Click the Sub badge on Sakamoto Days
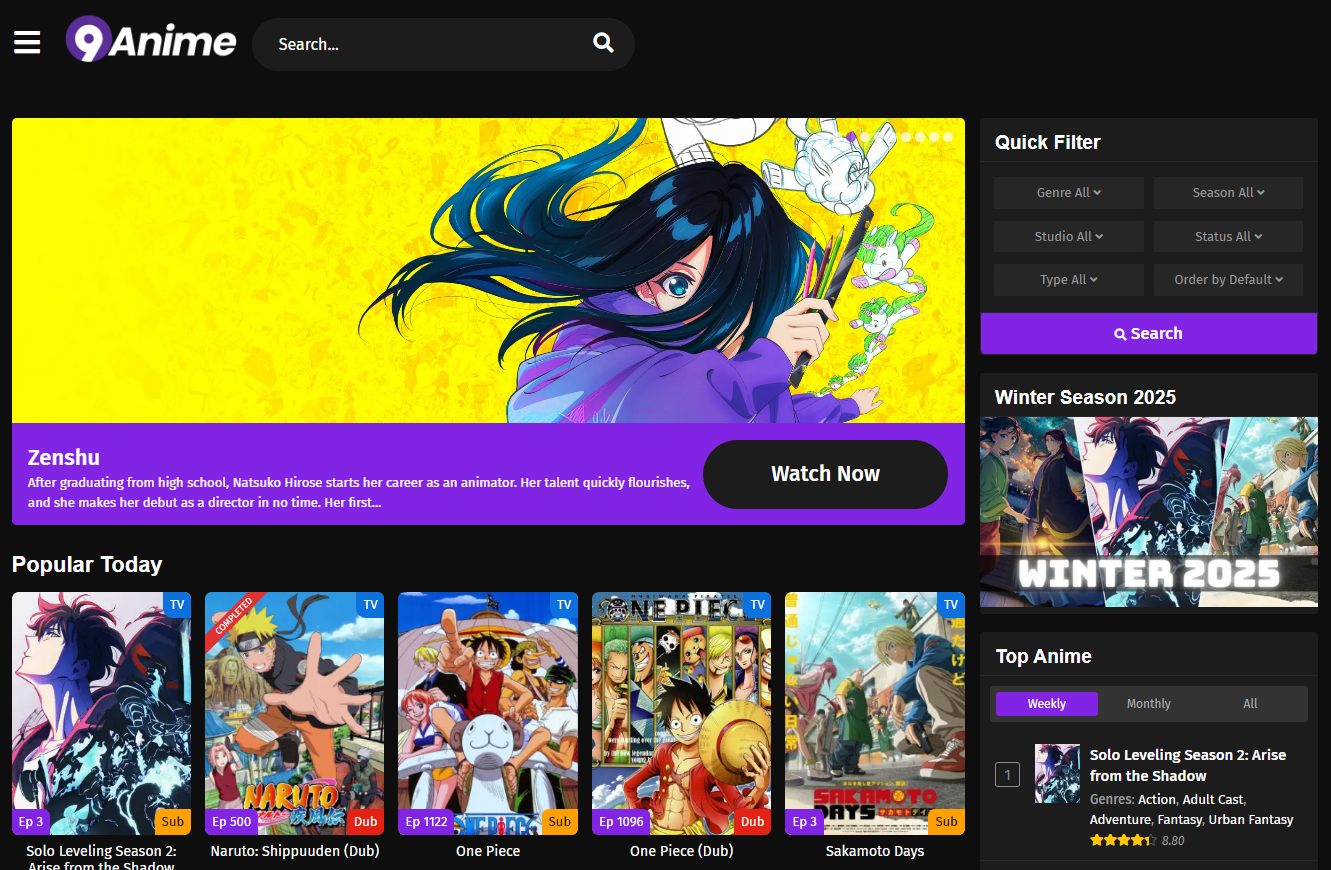Image resolution: width=1331 pixels, height=870 pixels. coord(946,821)
